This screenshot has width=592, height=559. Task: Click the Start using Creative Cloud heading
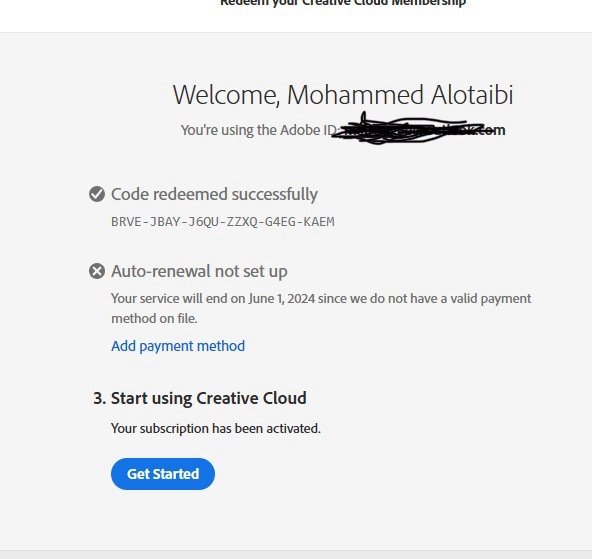pos(209,398)
